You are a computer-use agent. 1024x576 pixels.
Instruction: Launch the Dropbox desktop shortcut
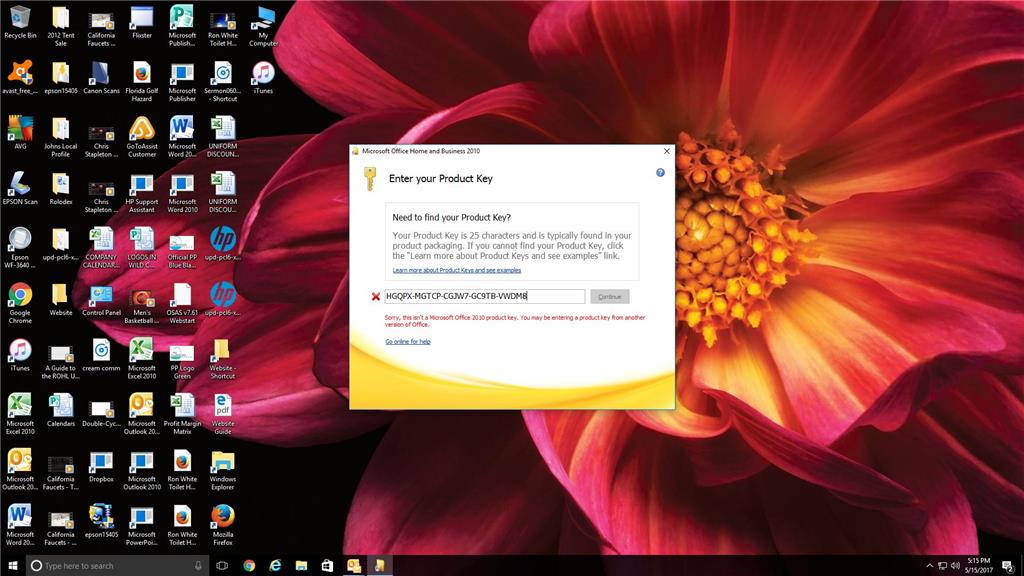click(x=101, y=466)
